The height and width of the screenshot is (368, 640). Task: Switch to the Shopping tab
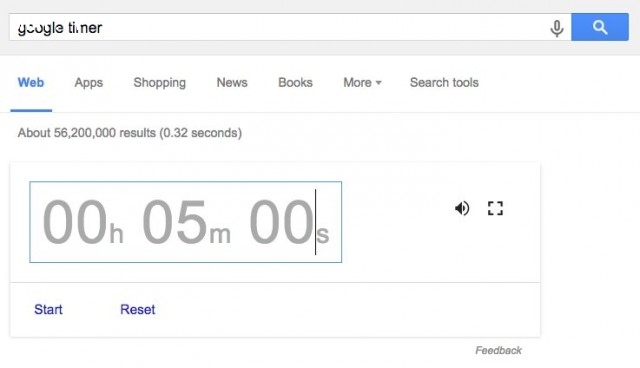(160, 83)
